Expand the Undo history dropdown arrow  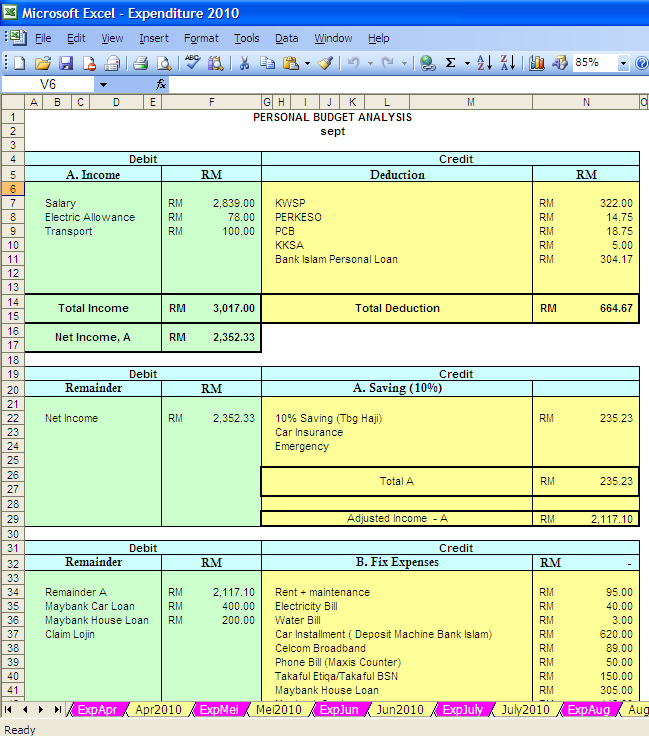(x=370, y=63)
